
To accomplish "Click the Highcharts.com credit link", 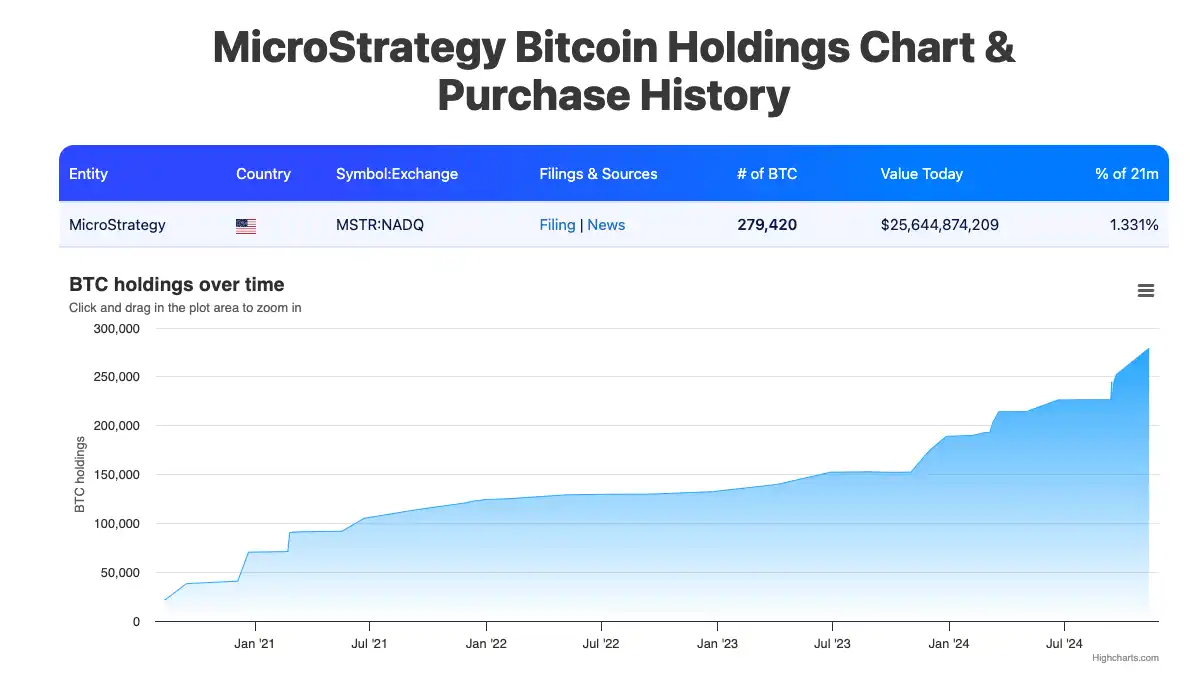I will [x=1125, y=658].
